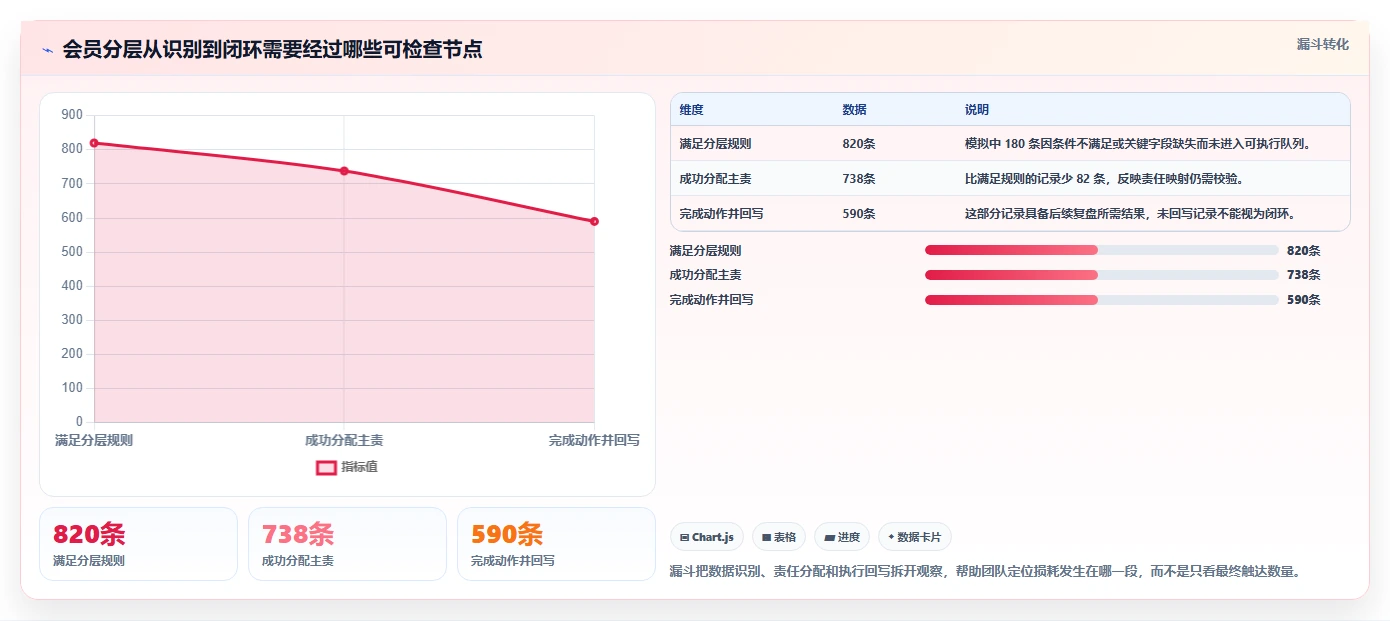Click the 900 y-axis tick label
Image resolution: width=1390 pixels, height=621 pixels.
pyautogui.click(x=72, y=115)
